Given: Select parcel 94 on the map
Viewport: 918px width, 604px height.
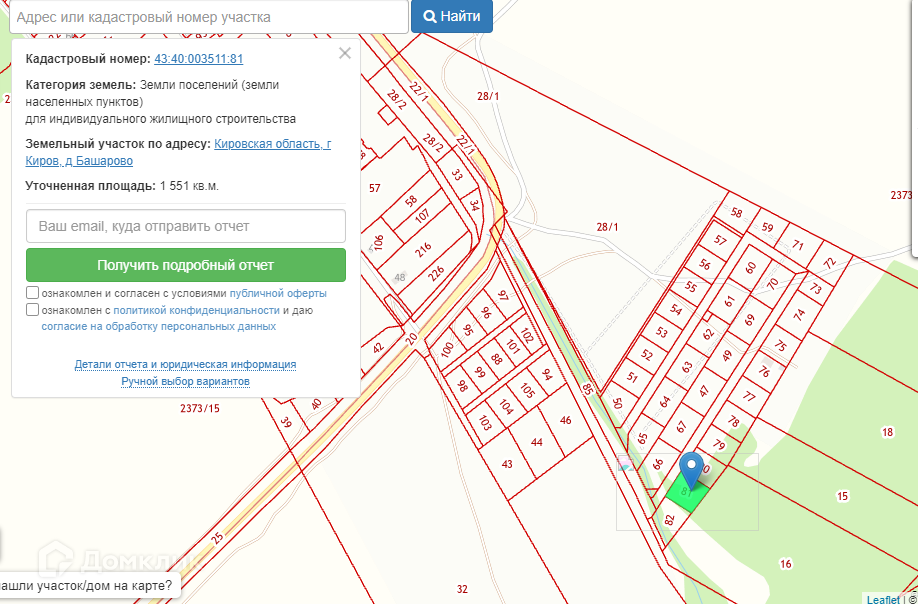Looking at the screenshot, I should 548,374.
